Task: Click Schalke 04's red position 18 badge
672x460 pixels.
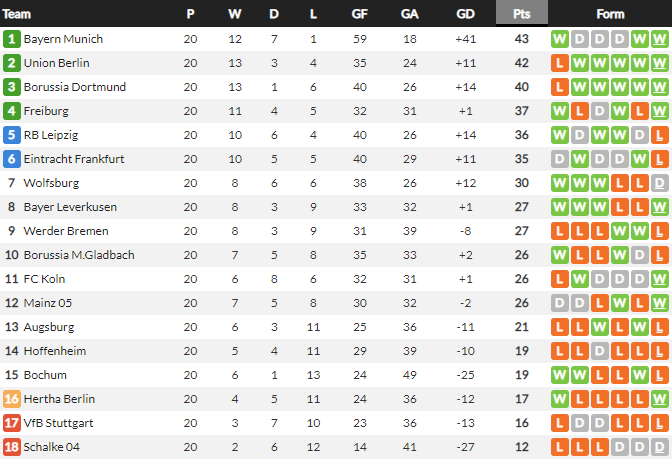Action: [11, 447]
